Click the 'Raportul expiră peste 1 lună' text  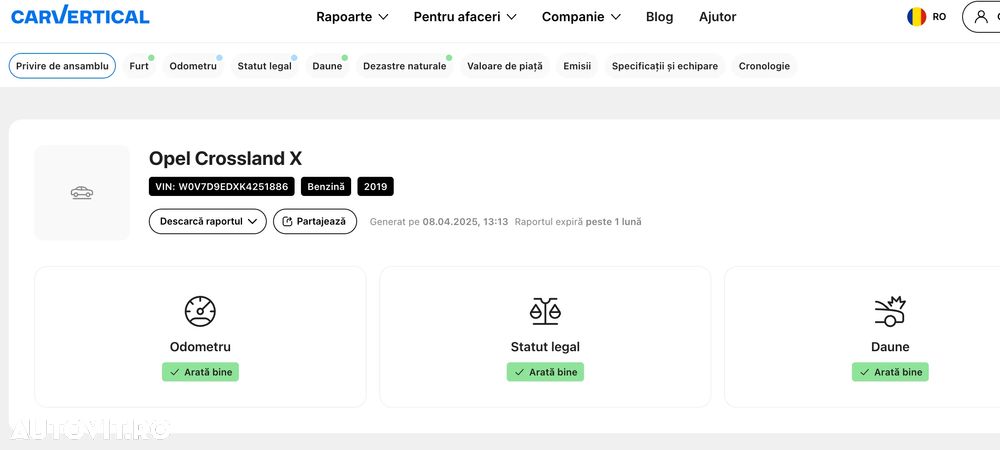pyautogui.click(x=578, y=222)
